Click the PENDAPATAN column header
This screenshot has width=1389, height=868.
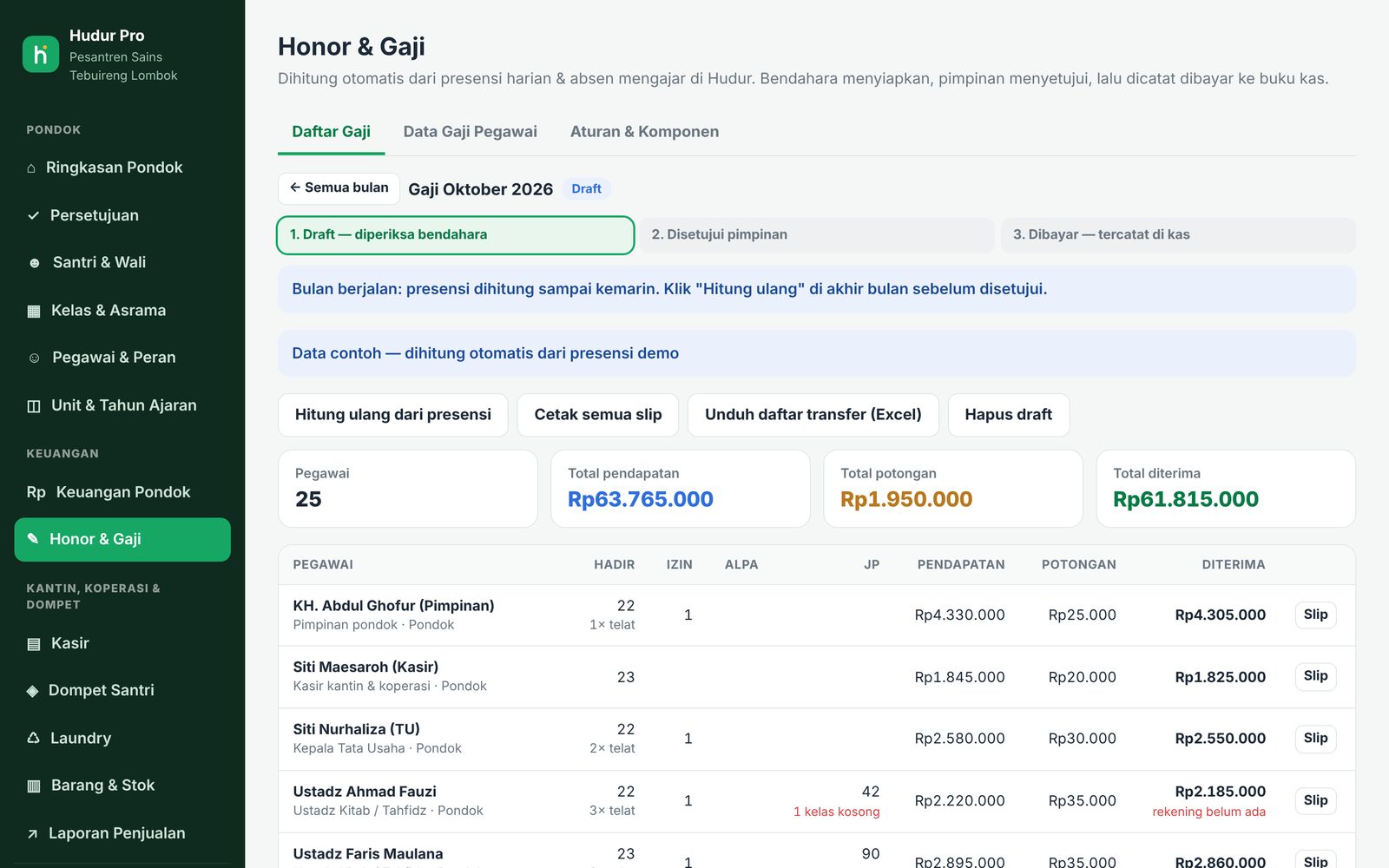click(x=961, y=565)
